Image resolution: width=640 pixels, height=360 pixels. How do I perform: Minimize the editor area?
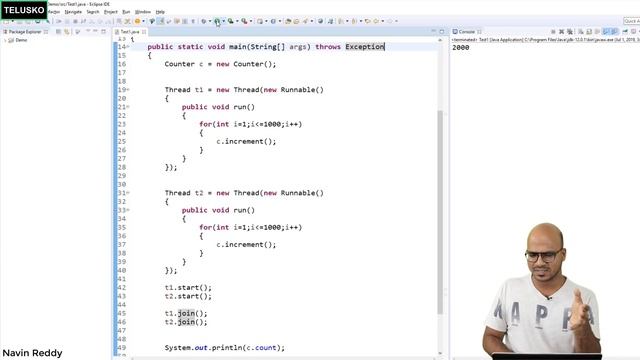(433, 31)
